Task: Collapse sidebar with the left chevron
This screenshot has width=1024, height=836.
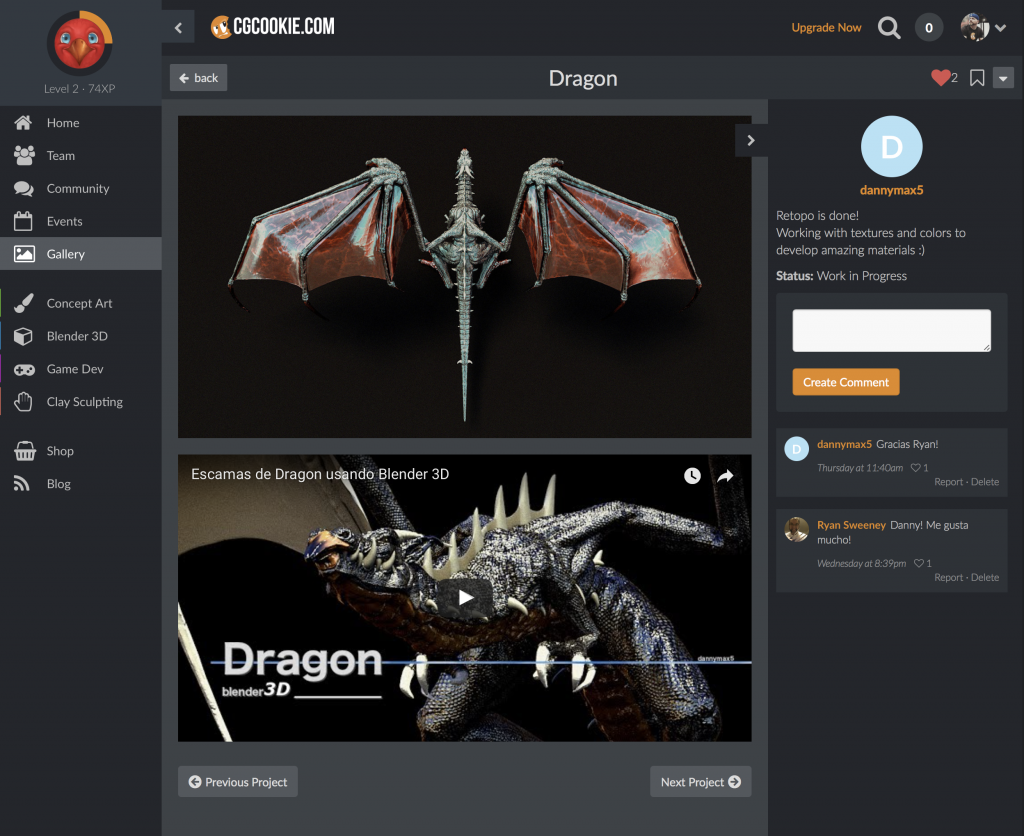Action: [178, 27]
